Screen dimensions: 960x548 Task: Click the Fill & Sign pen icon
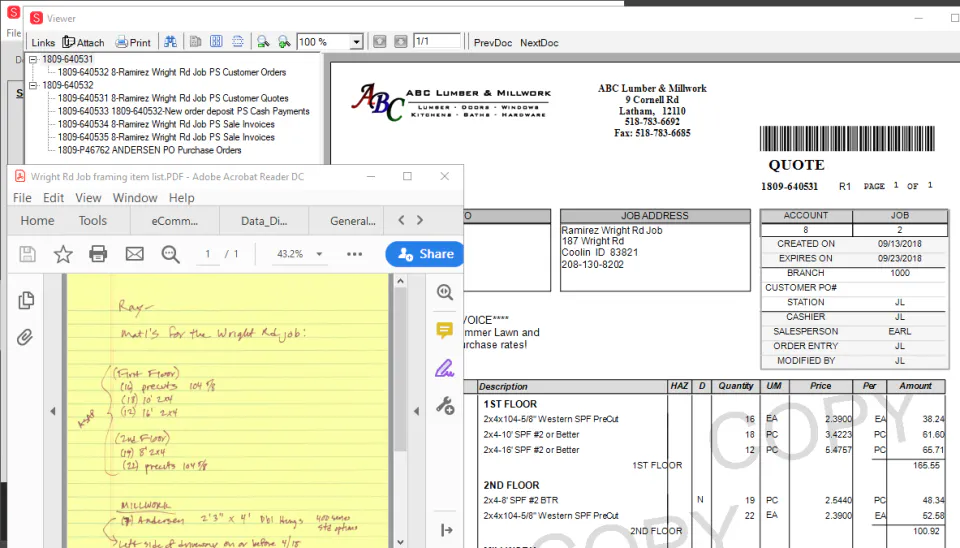click(x=444, y=368)
